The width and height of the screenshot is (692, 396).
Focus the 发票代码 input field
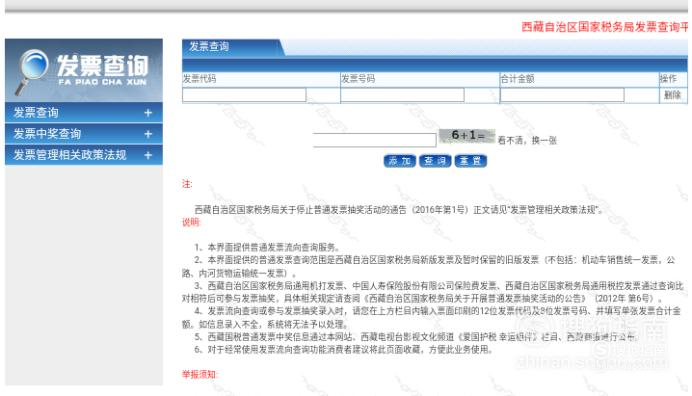point(244,95)
